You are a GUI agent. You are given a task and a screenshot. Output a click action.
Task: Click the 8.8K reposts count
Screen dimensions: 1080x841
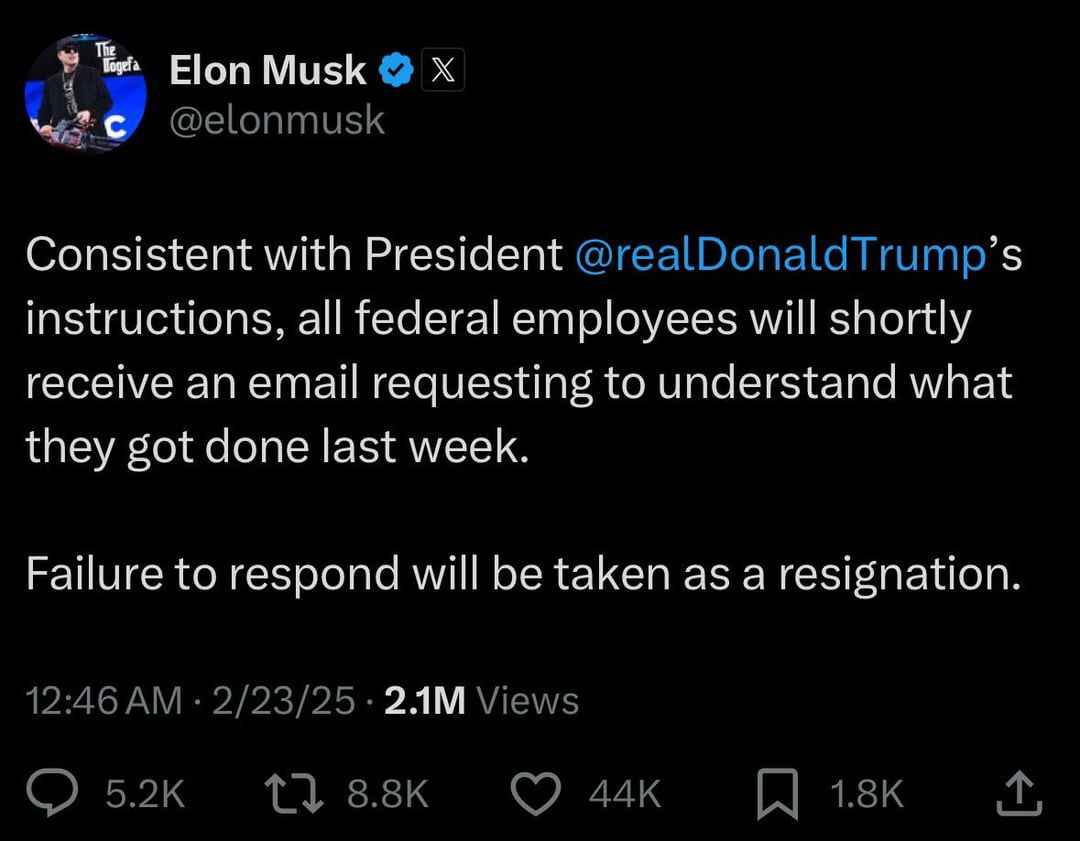(x=388, y=793)
